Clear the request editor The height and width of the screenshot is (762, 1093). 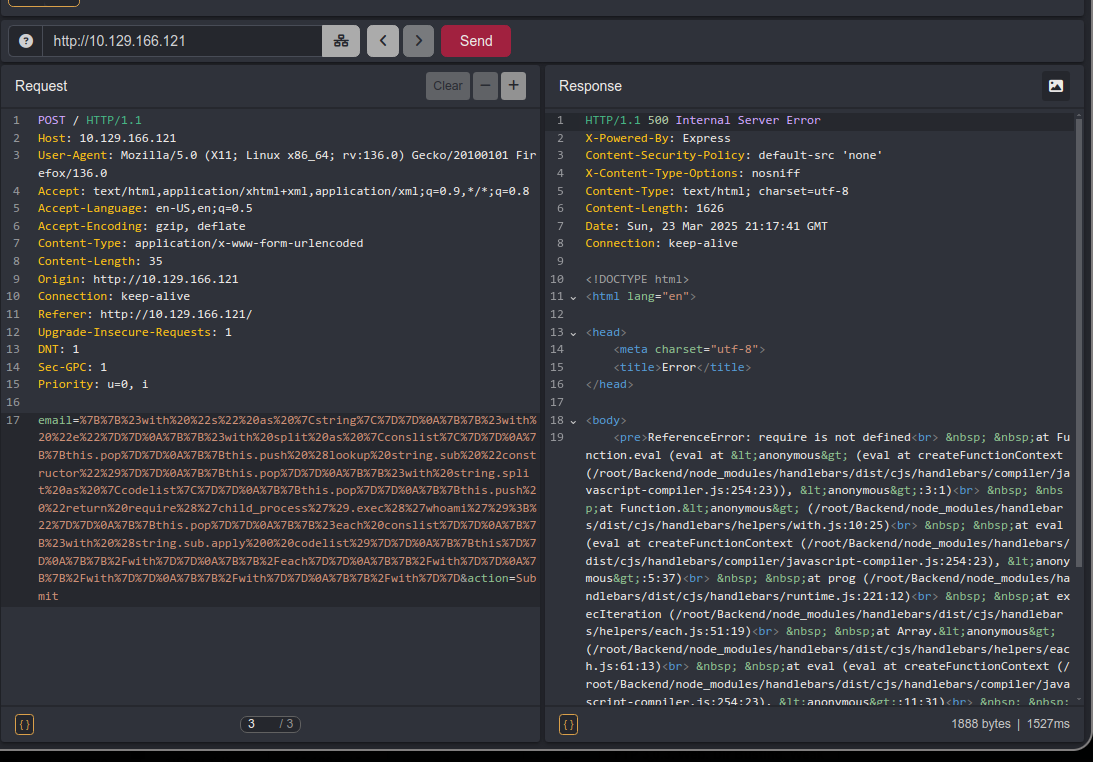pos(448,86)
